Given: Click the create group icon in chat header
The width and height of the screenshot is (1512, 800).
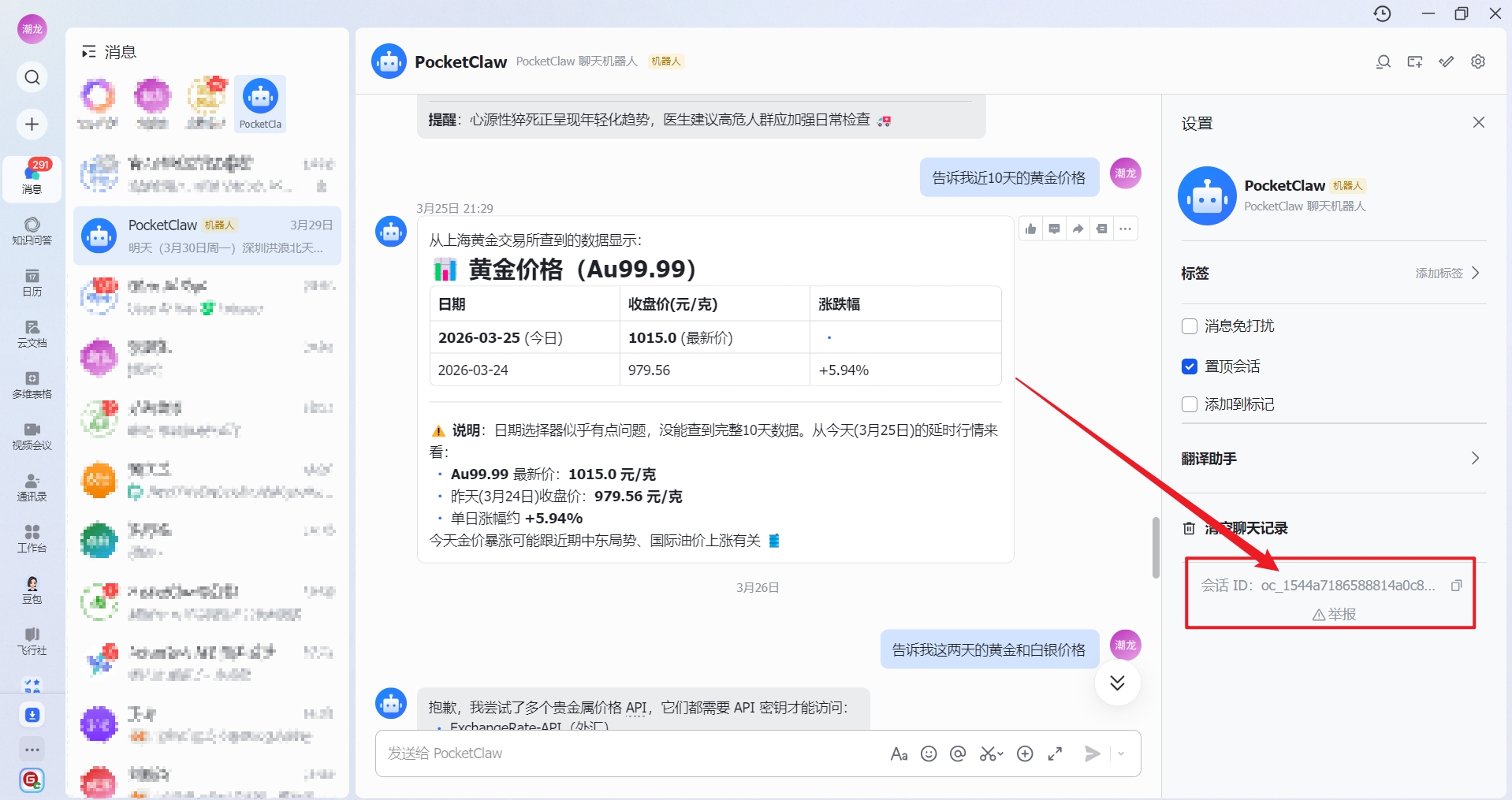Looking at the screenshot, I should [1415, 61].
